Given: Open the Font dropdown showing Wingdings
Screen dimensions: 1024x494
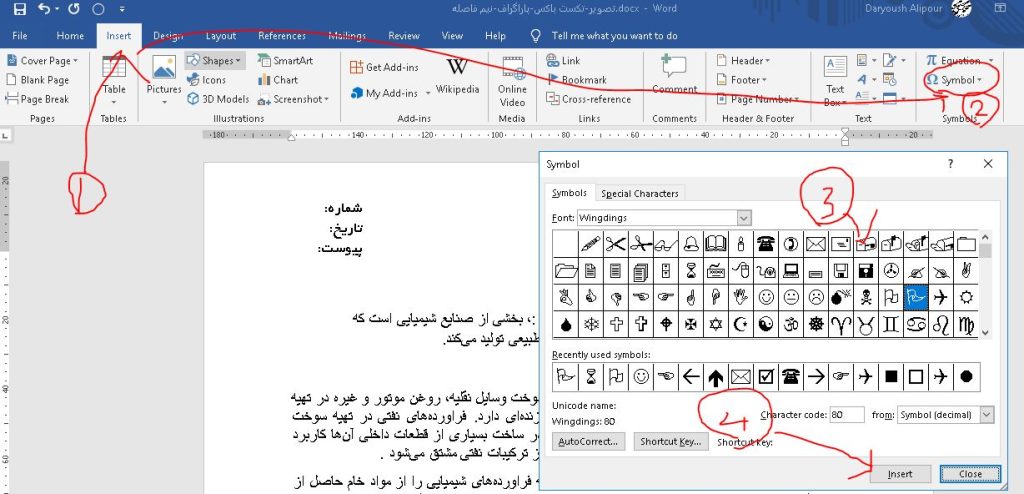Looking at the screenshot, I should [742, 217].
